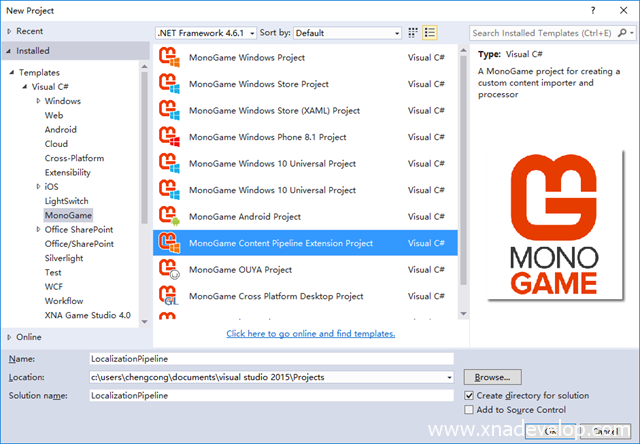Viewport: 640px width, 444px height.
Task: Select the Android category in templates tree
Action: click(60, 130)
